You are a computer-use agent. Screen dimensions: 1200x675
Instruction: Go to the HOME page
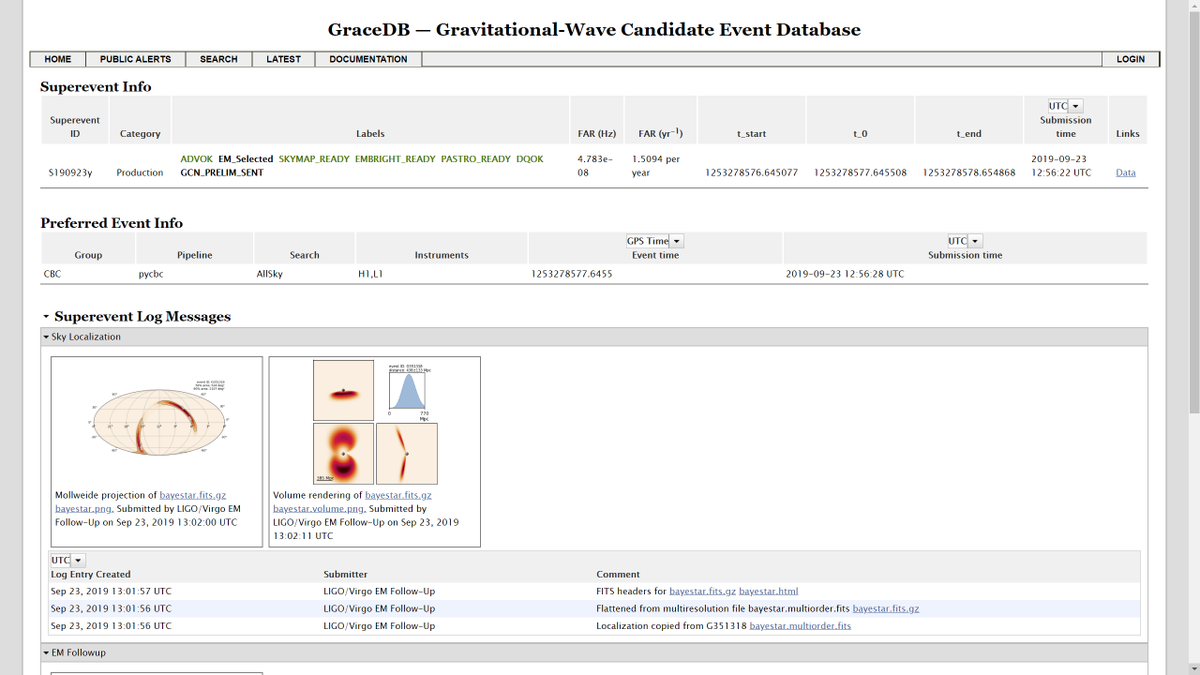(x=58, y=59)
